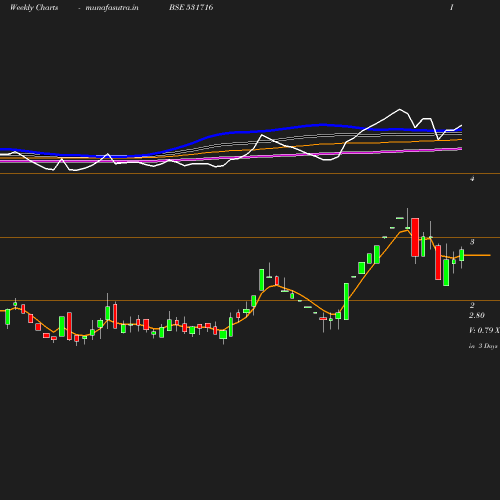Click the 'BSE 531716' symbol text
Image resolution: width=500 pixels, height=500 pixels.
191,7
